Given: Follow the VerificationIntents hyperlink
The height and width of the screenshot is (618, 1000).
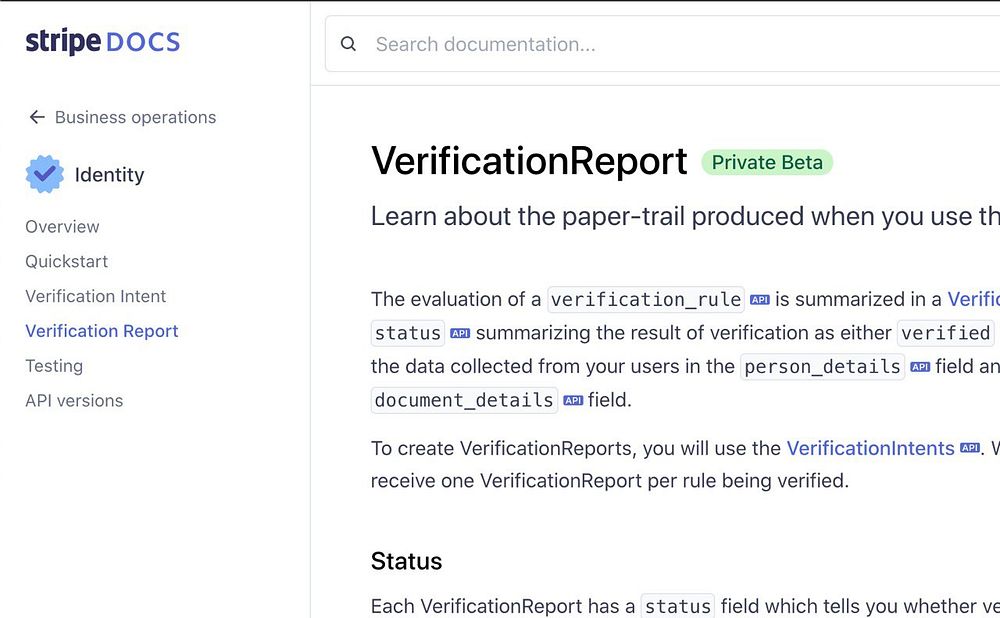Looking at the screenshot, I should (x=870, y=448).
